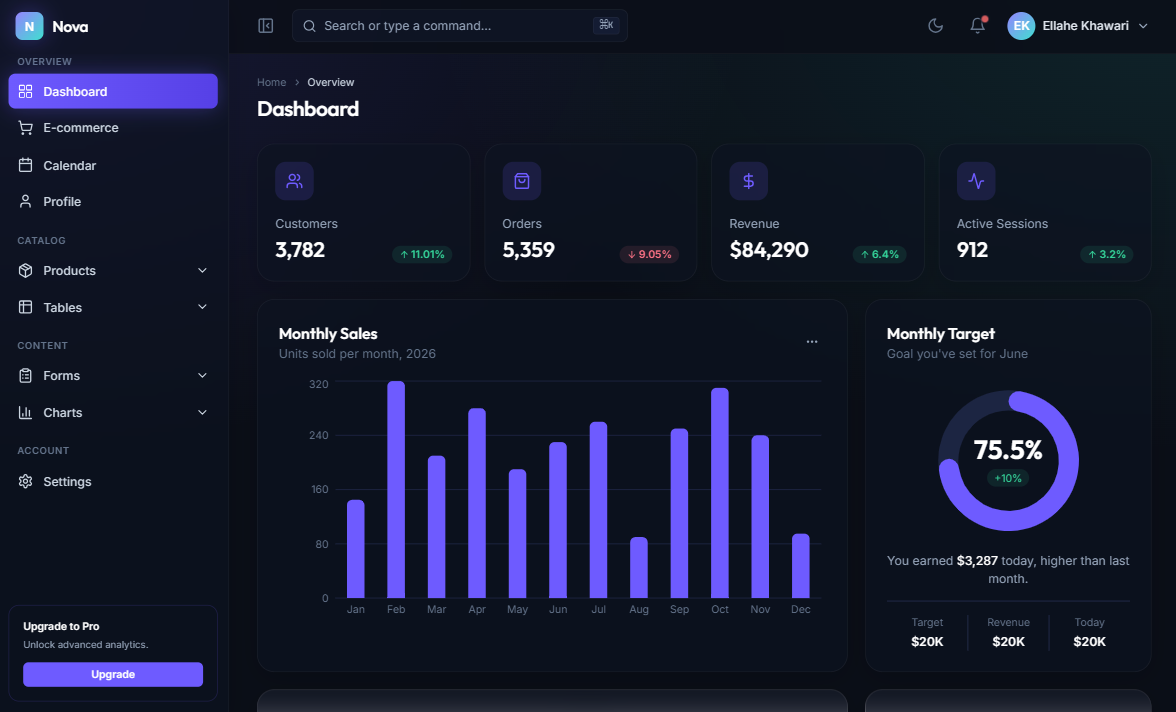Click the Upgrade button
This screenshot has width=1176, height=712.
click(113, 674)
